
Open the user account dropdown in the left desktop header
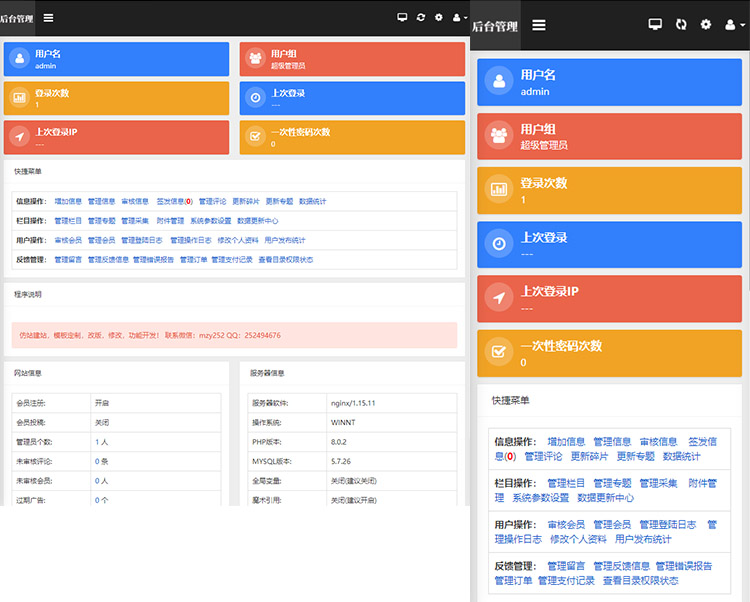tap(459, 18)
